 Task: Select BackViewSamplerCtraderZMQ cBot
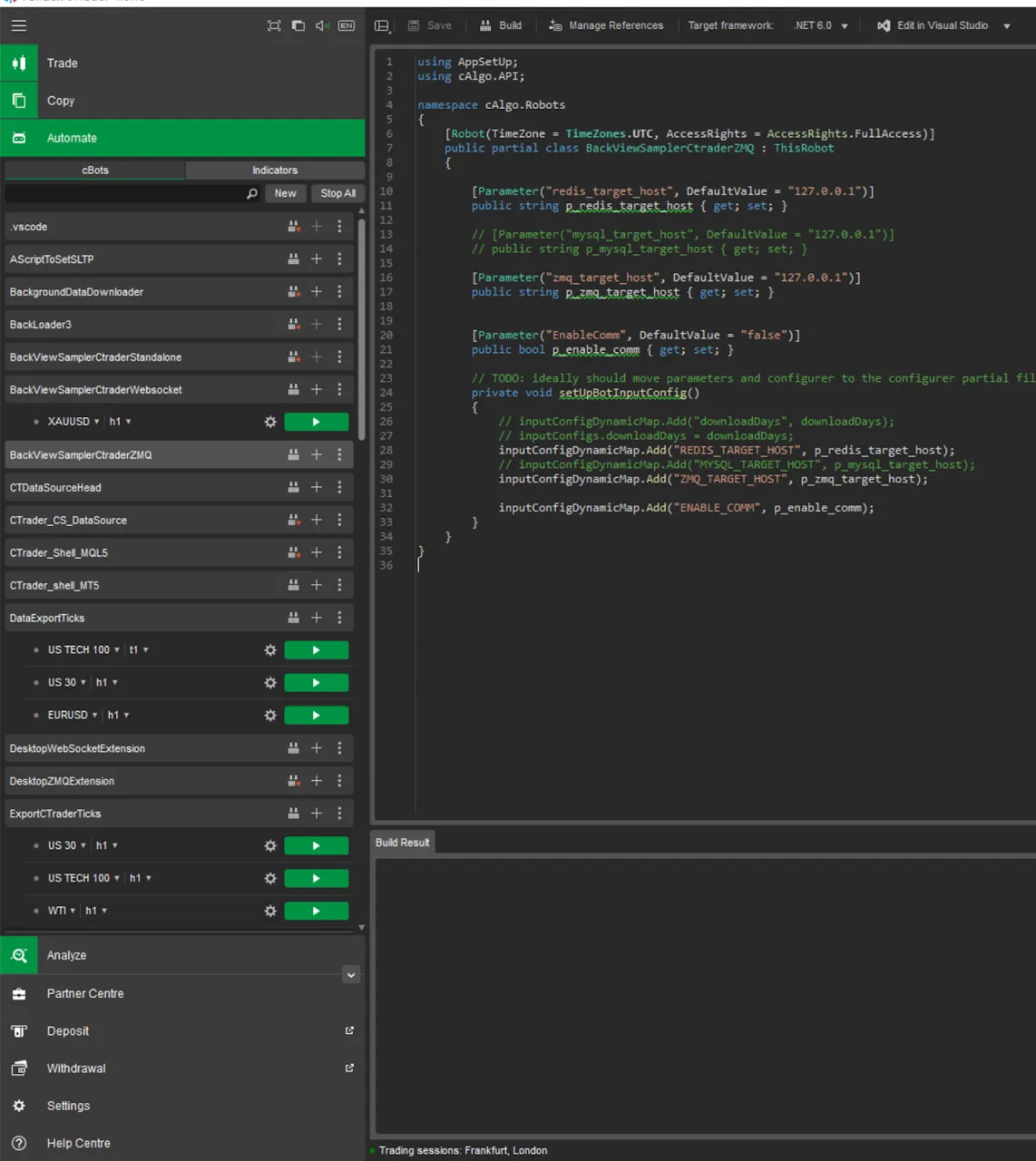pos(179,454)
